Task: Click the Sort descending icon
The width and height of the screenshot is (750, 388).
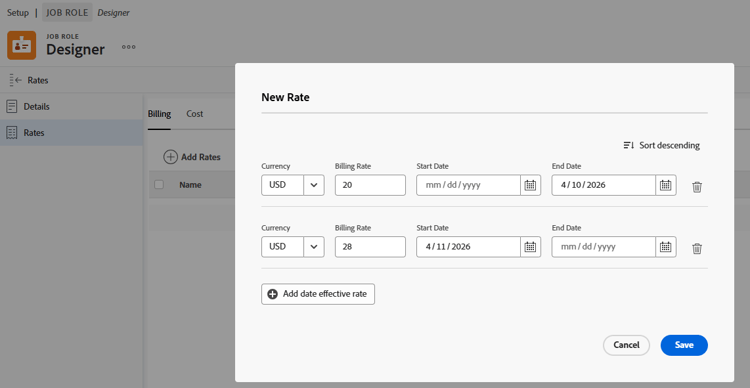Action: (629, 145)
